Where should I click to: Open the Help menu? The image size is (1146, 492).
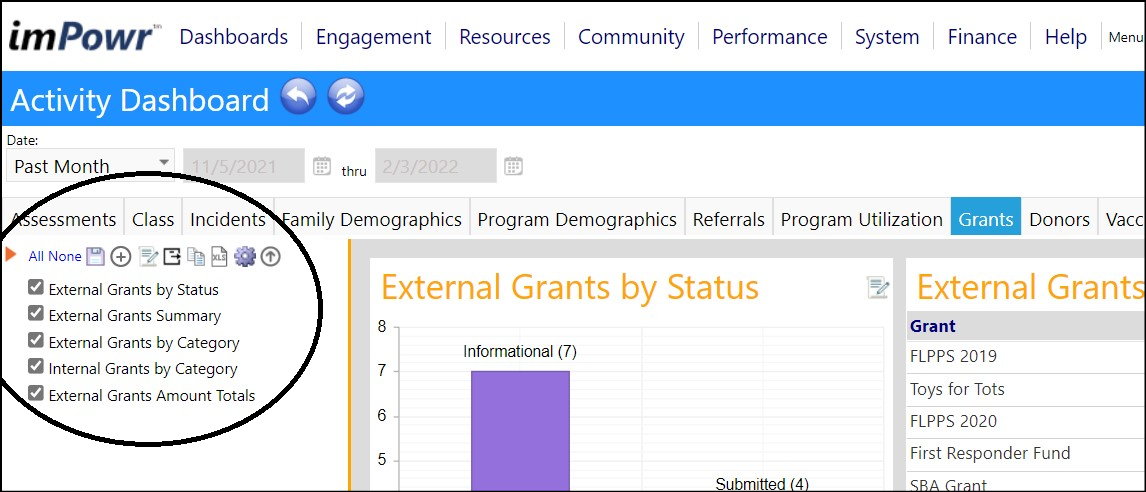[1066, 37]
